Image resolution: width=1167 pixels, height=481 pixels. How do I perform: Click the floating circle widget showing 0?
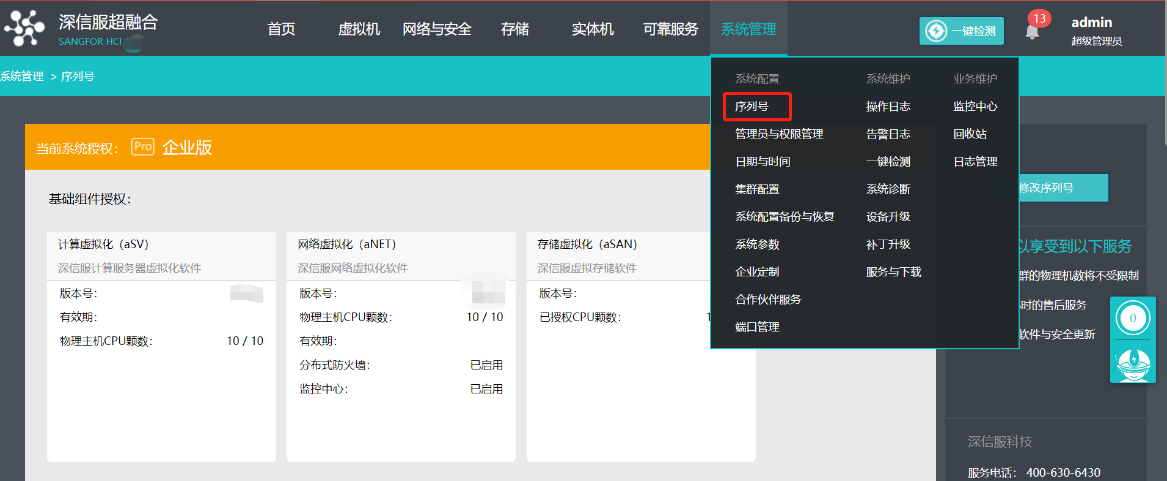(x=1132, y=319)
